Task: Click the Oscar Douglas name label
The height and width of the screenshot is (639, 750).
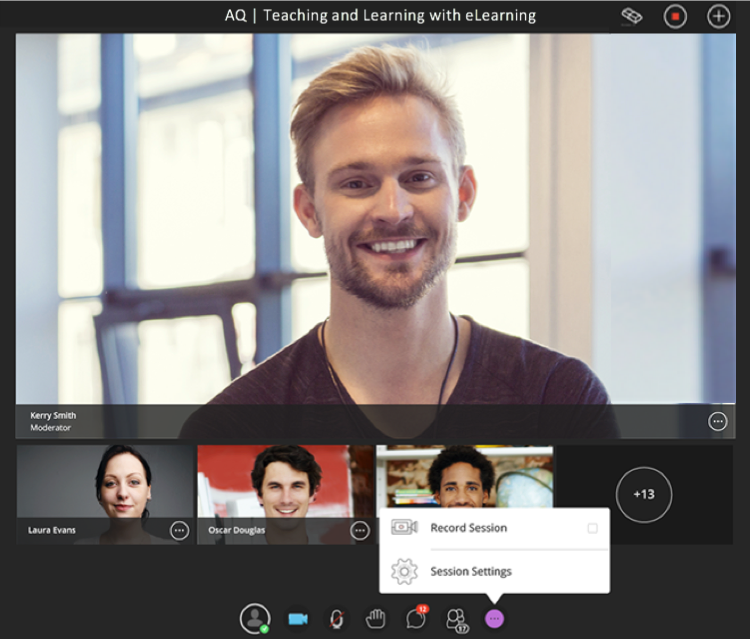Action: click(x=236, y=530)
